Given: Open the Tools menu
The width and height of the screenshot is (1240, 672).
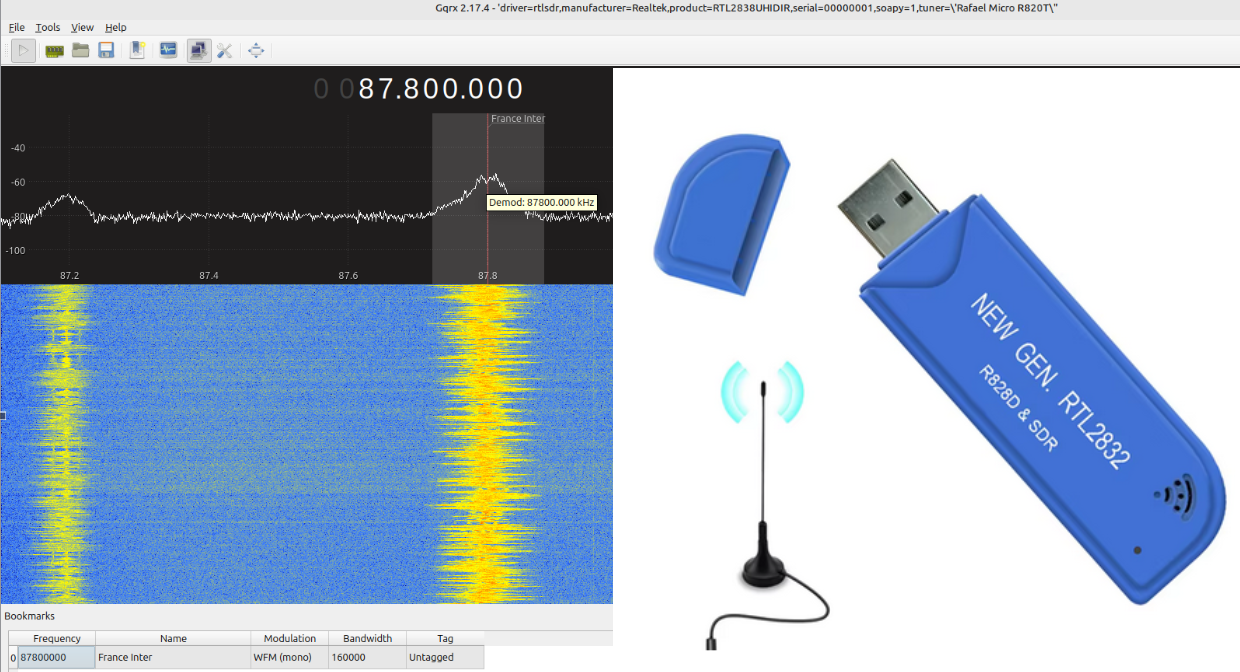Looking at the screenshot, I should [47, 27].
